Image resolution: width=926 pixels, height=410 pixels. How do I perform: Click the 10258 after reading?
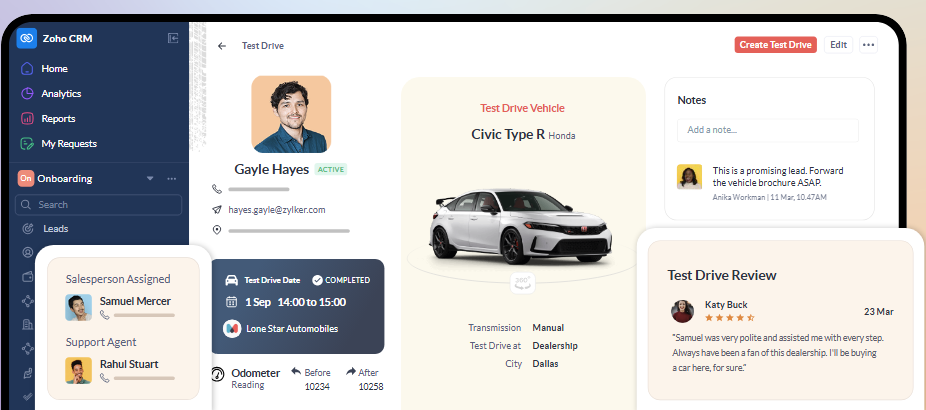click(x=371, y=386)
